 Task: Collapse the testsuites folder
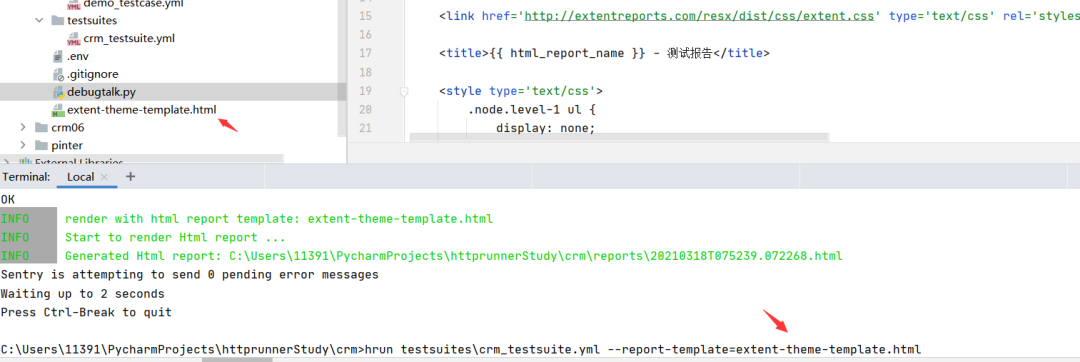point(39,21)
